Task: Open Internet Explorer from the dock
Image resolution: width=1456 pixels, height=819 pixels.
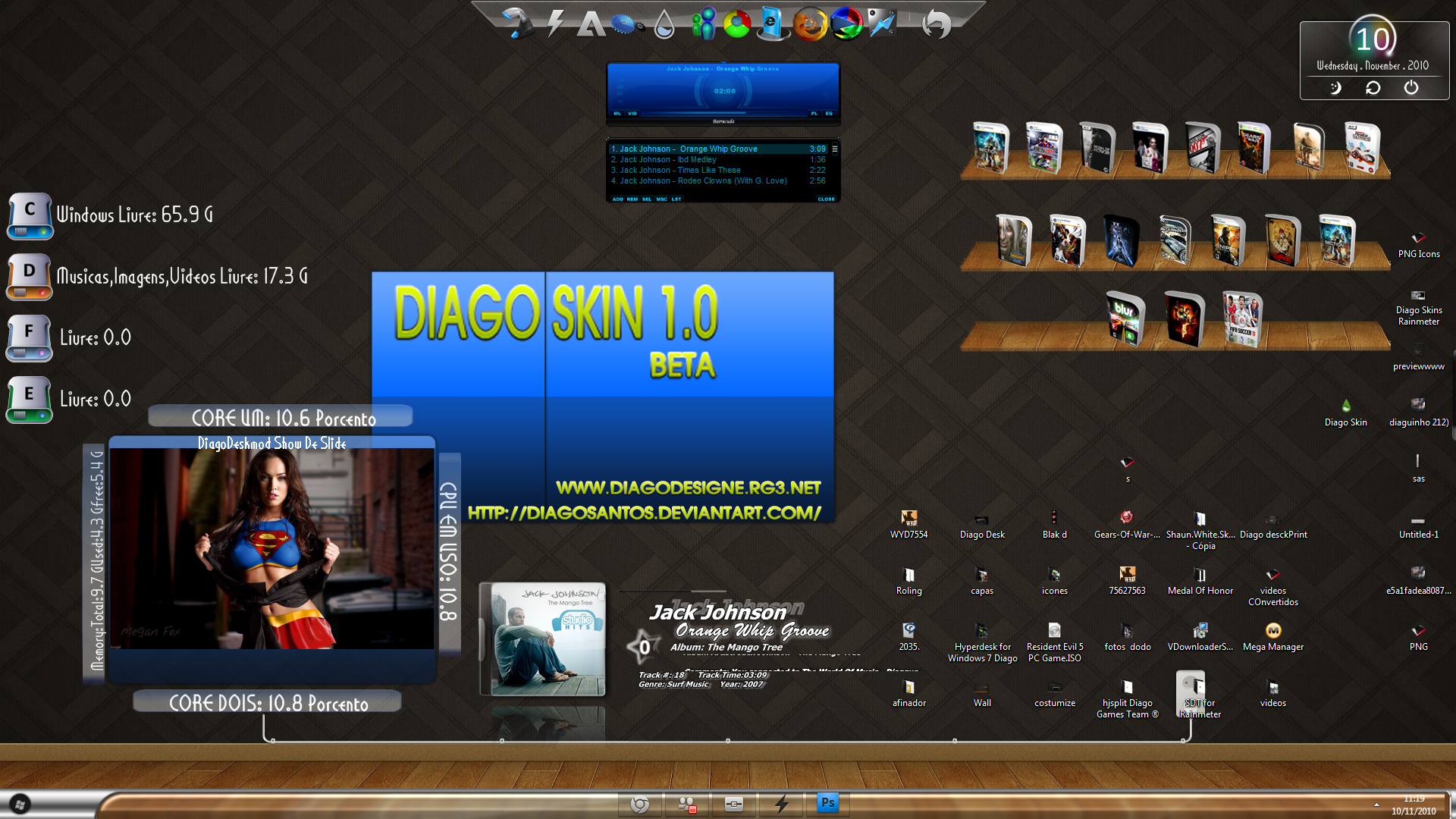Action: (x=770, y=23)
